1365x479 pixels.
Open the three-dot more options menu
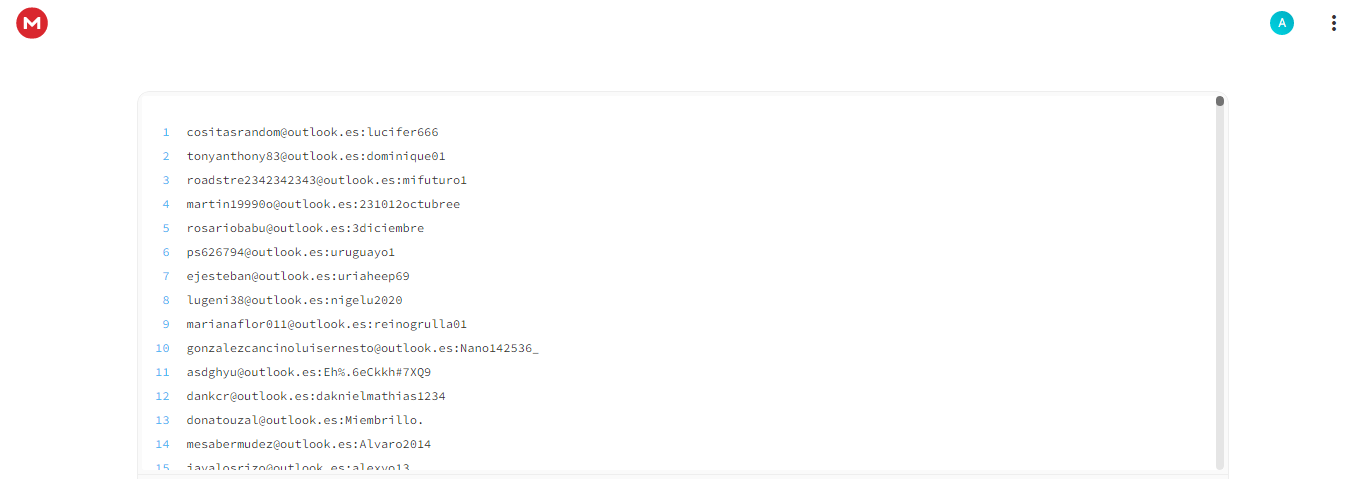(1333, 23)
